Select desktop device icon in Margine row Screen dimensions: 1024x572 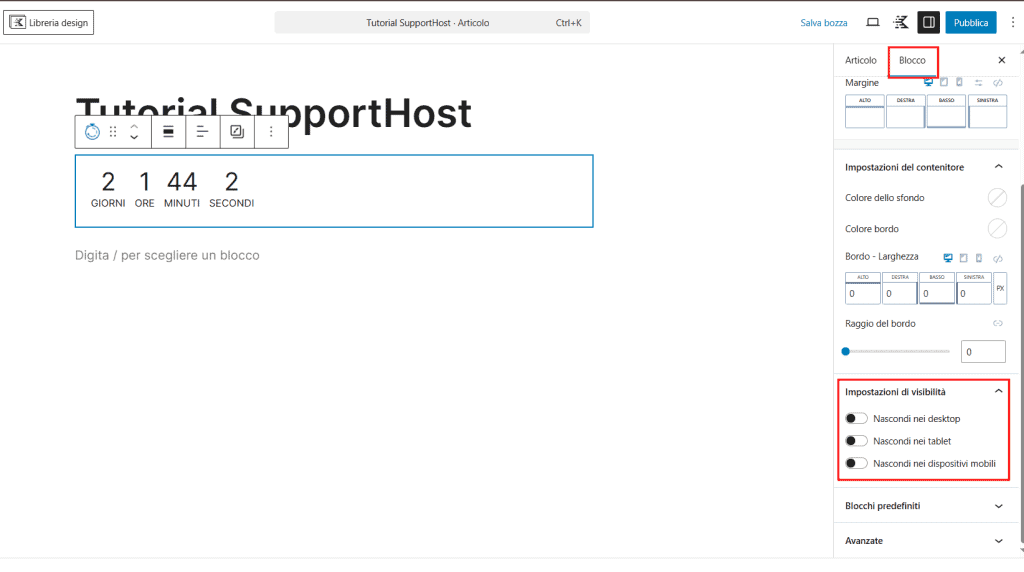pyautogui.click(x=928, y=82)
